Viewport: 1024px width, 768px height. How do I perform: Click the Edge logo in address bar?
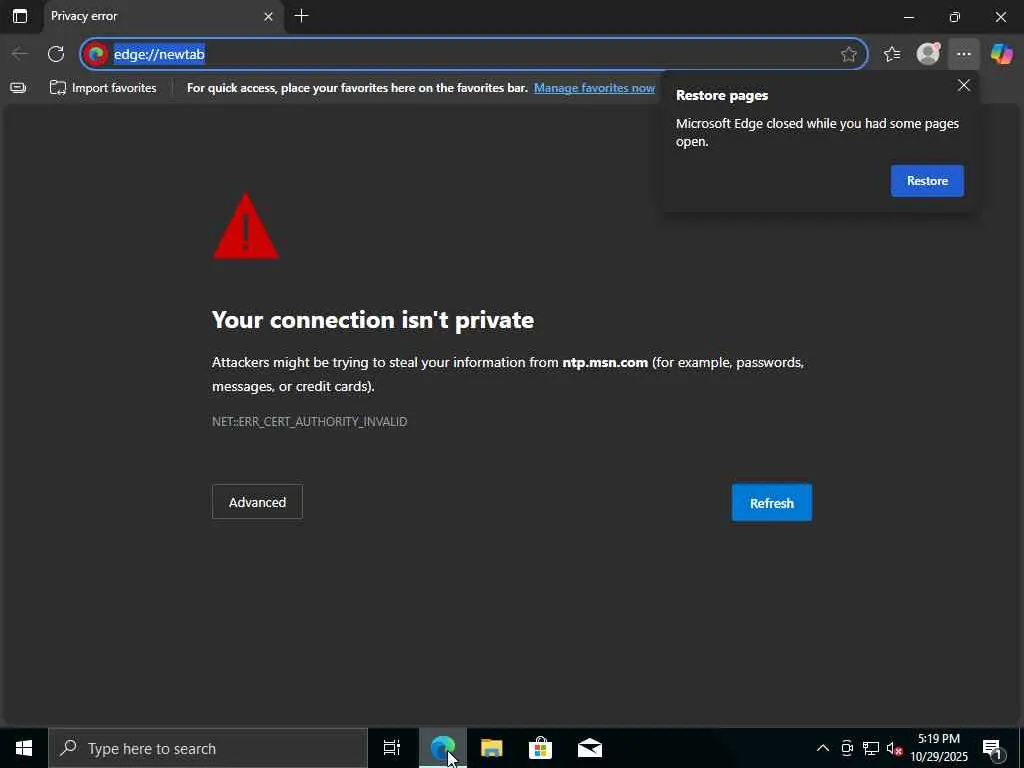(x=97, y=54)
